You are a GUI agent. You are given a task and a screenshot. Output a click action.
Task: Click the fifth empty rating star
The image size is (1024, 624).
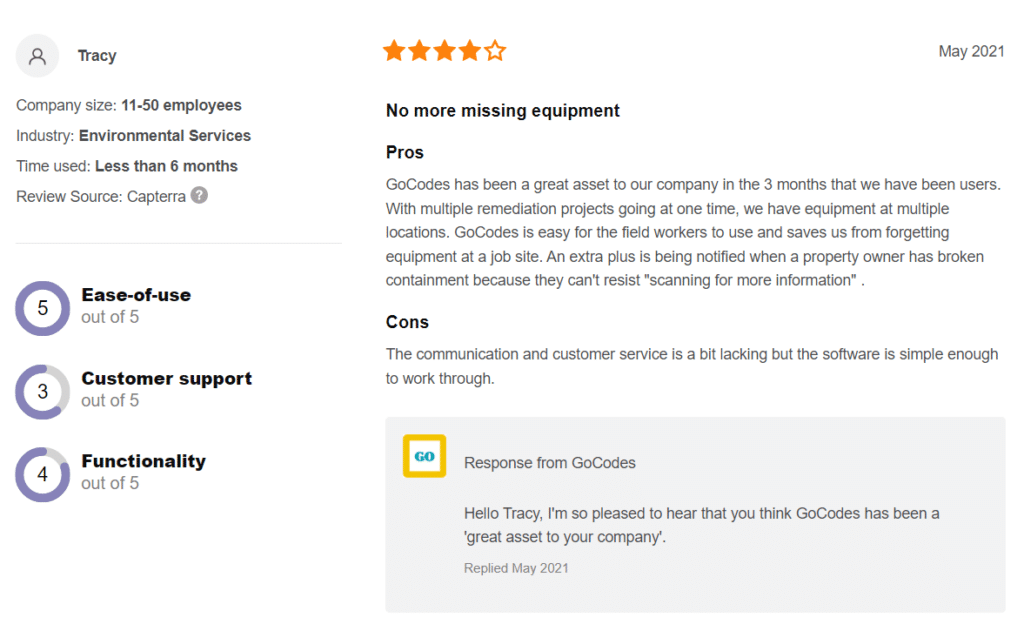click(495, 51)
